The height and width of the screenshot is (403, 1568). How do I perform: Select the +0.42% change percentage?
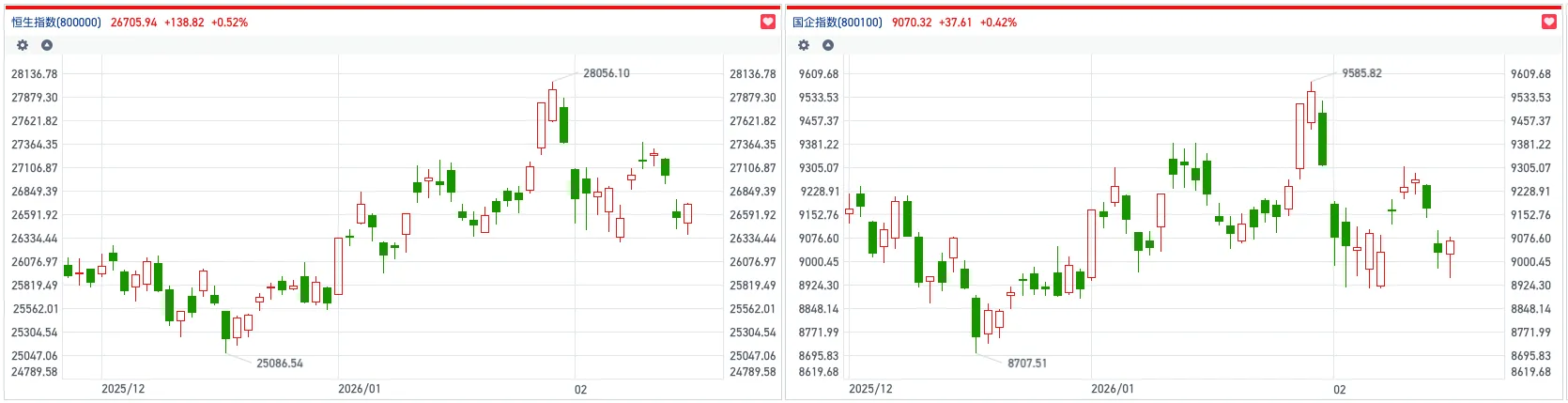coord(999,23)
